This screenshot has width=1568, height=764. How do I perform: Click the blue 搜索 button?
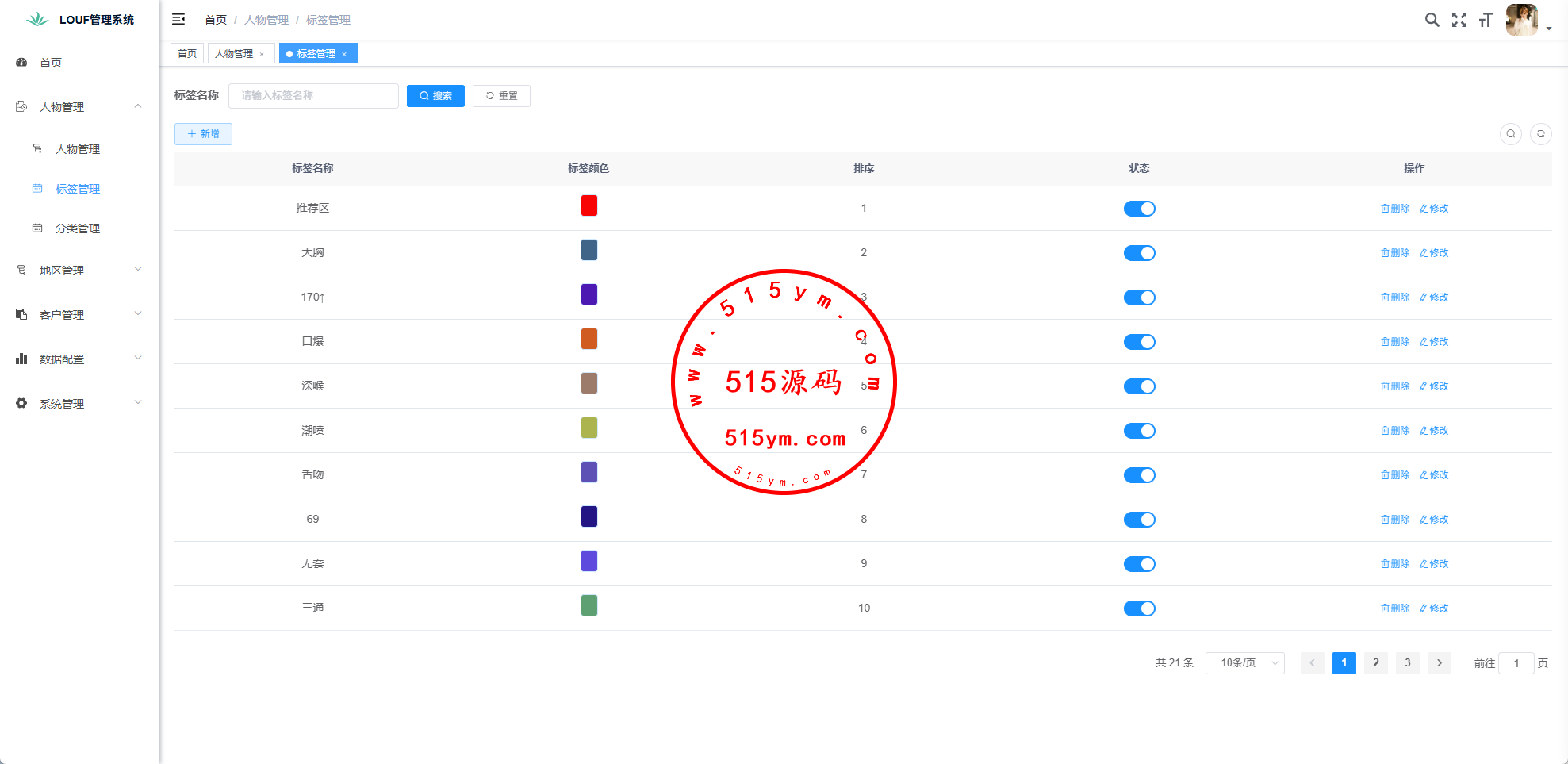tap(435, 96)
